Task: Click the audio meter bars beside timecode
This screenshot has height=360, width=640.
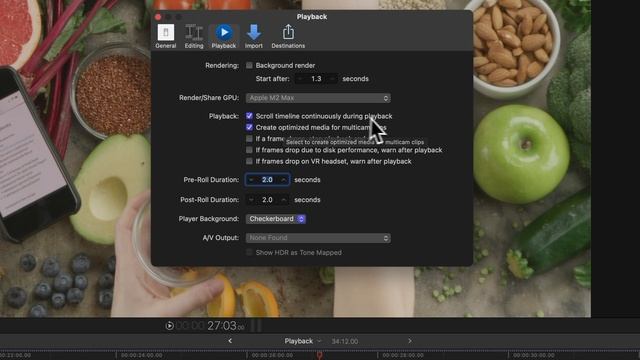Action: click(x=256, y=326)
